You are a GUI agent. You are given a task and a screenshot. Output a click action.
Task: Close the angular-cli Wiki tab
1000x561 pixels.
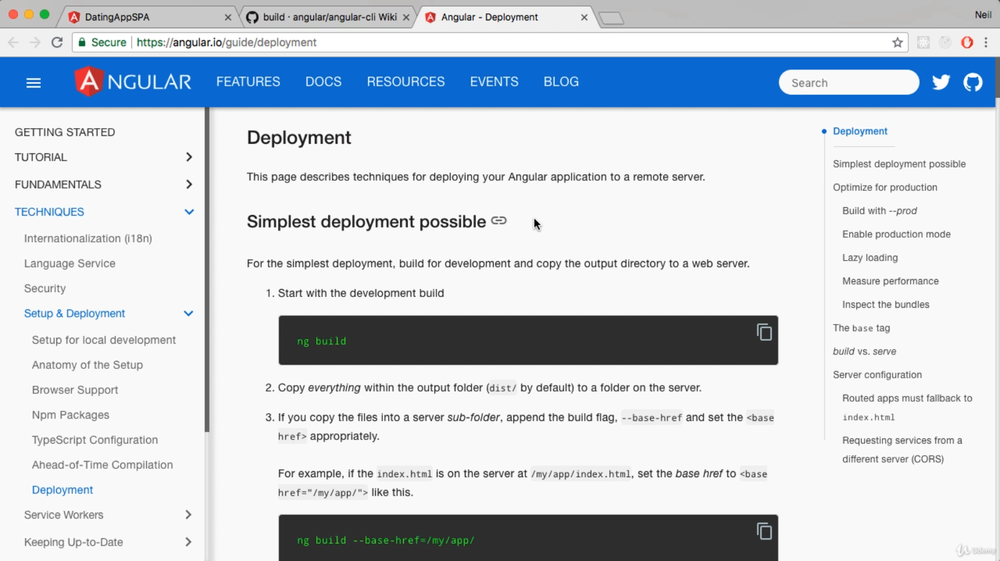(406, 17)
